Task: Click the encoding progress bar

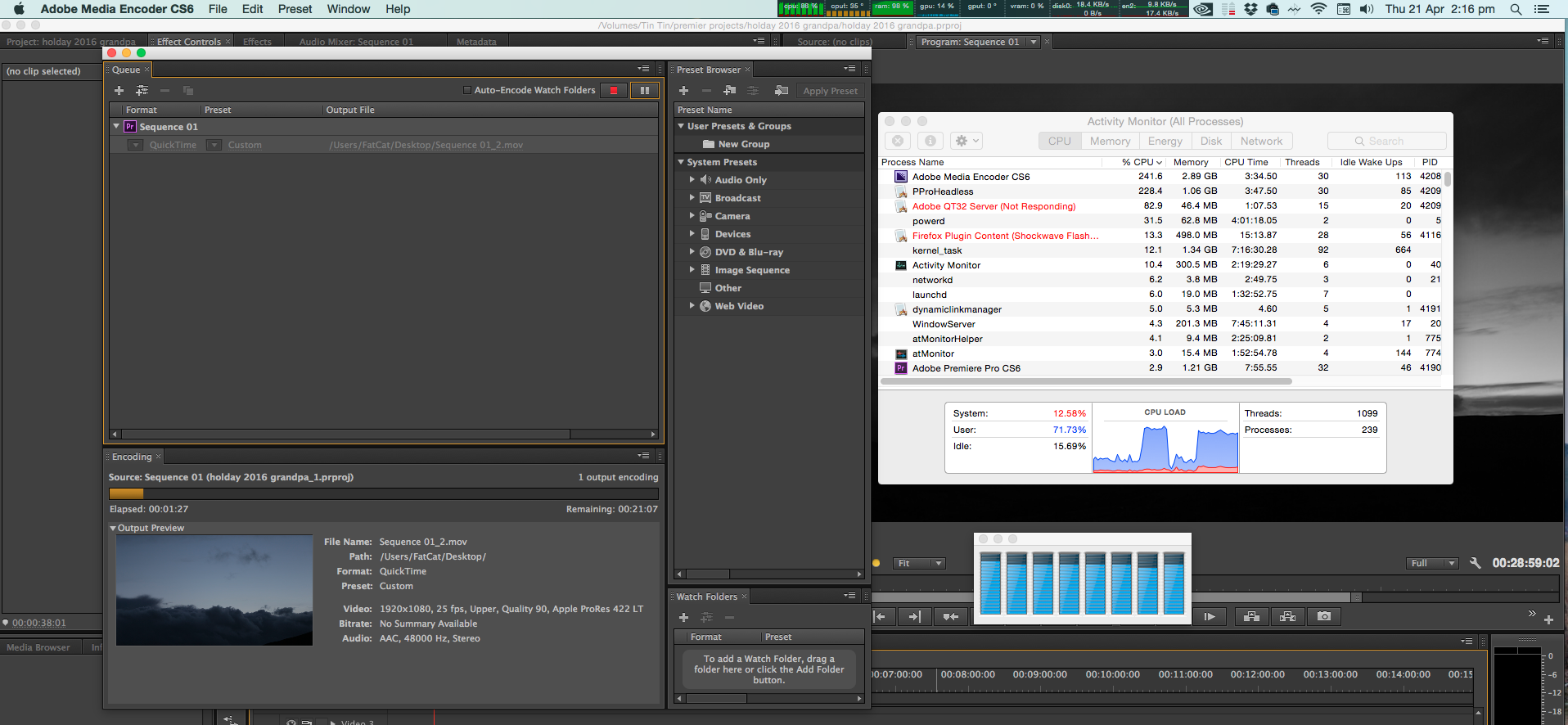Action: (384, 493)
